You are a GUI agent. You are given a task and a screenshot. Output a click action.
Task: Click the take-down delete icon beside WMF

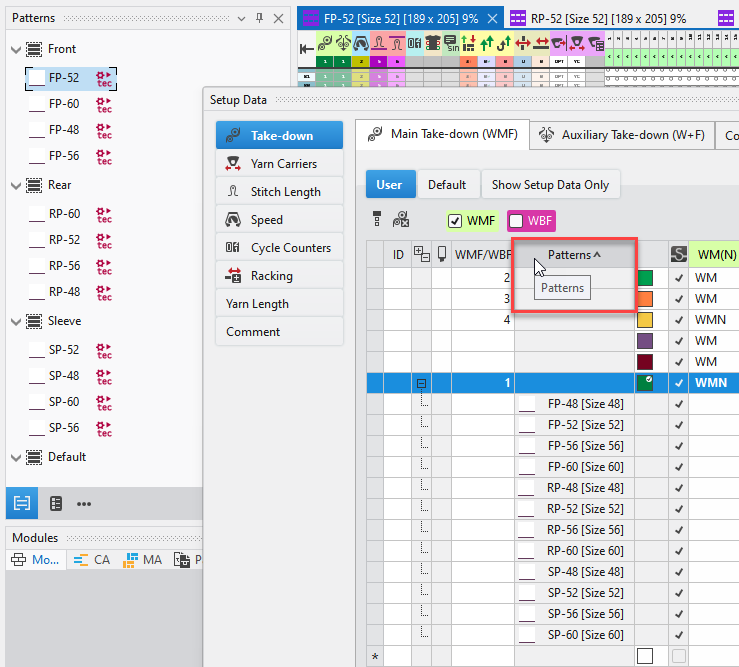point(400,220)
